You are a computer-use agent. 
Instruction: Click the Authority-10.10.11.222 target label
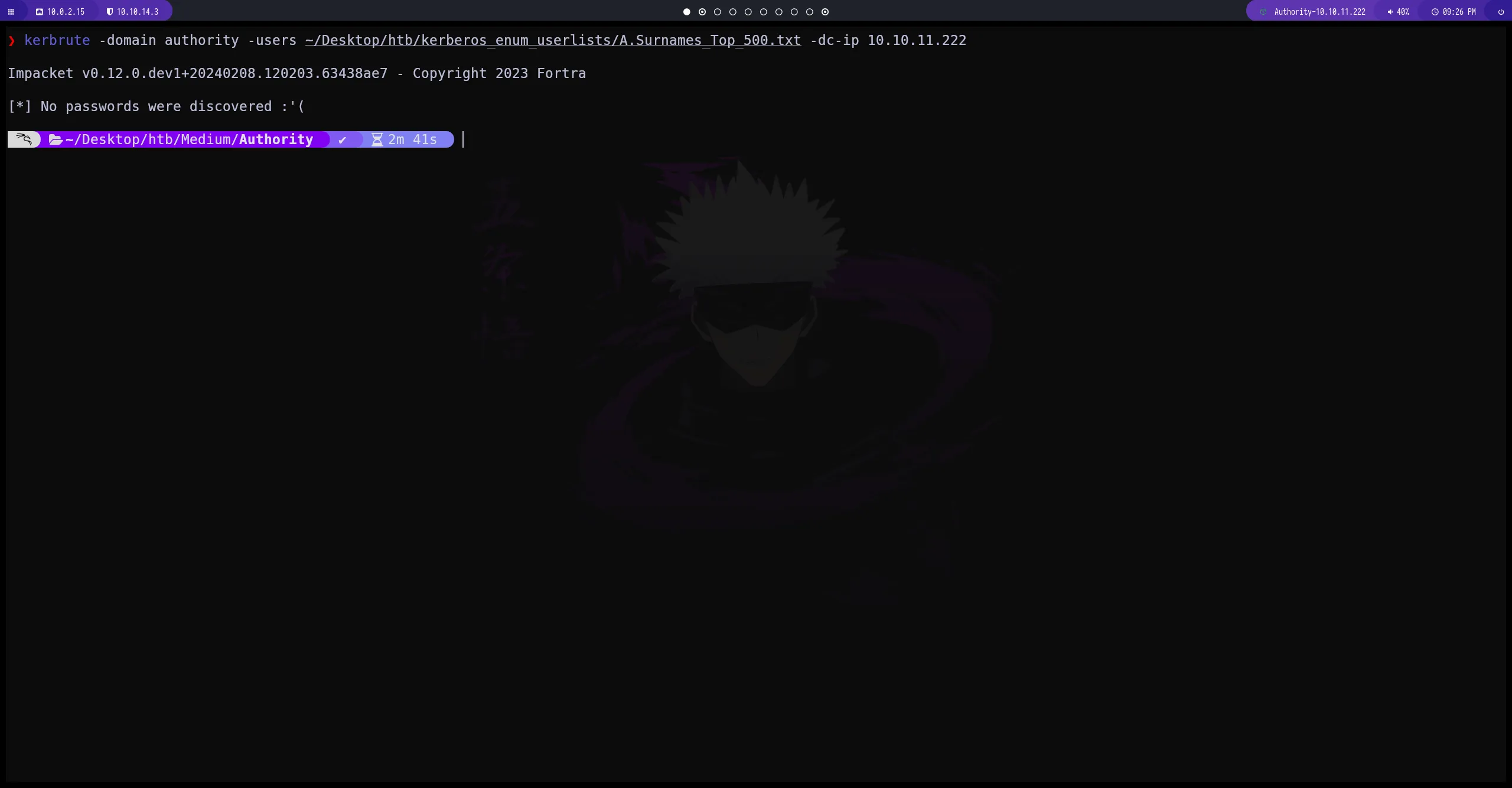point(1319,12)
